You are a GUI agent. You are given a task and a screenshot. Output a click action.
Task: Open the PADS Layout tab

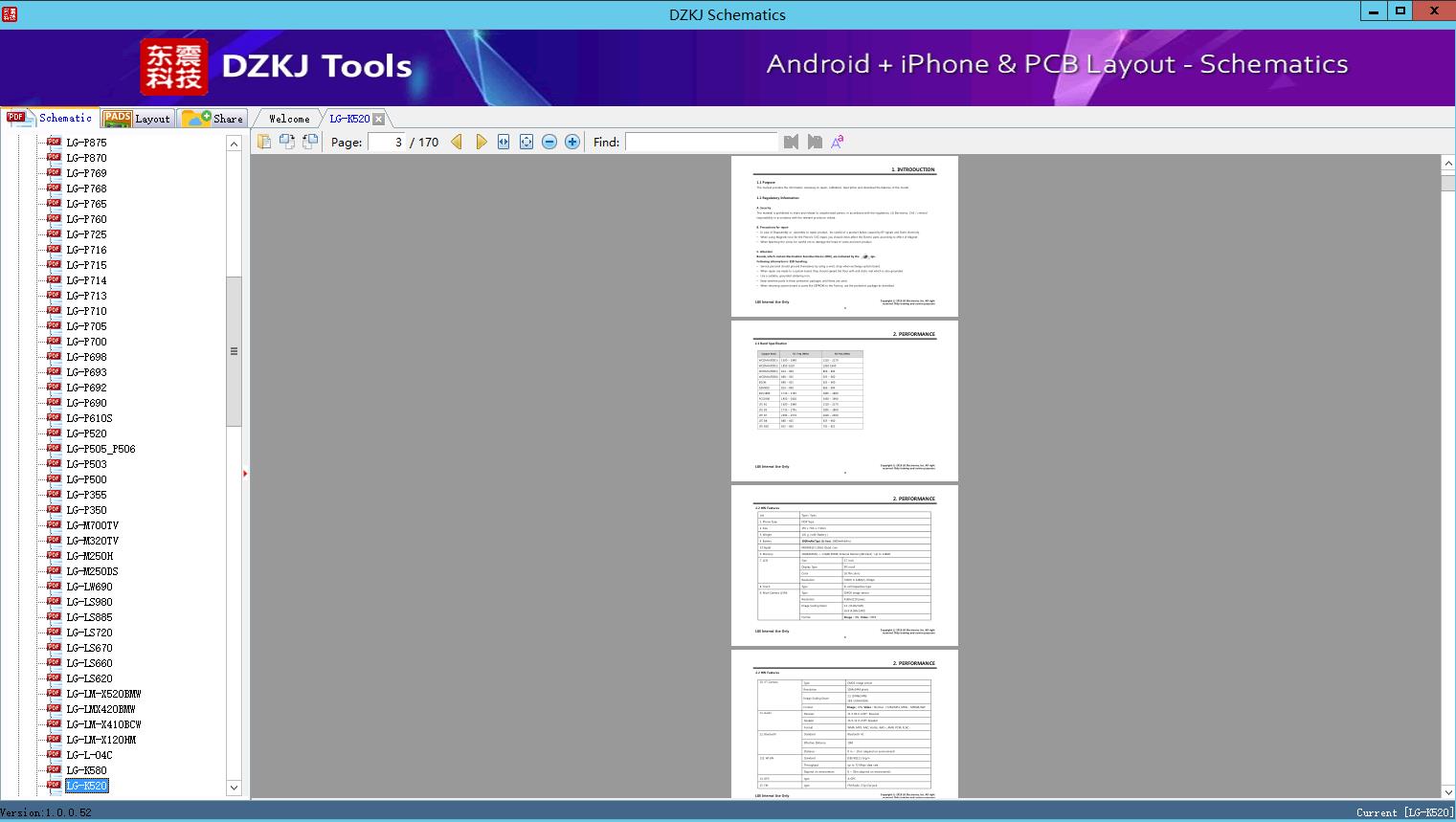pyautogui.click(x=137, y=119)
